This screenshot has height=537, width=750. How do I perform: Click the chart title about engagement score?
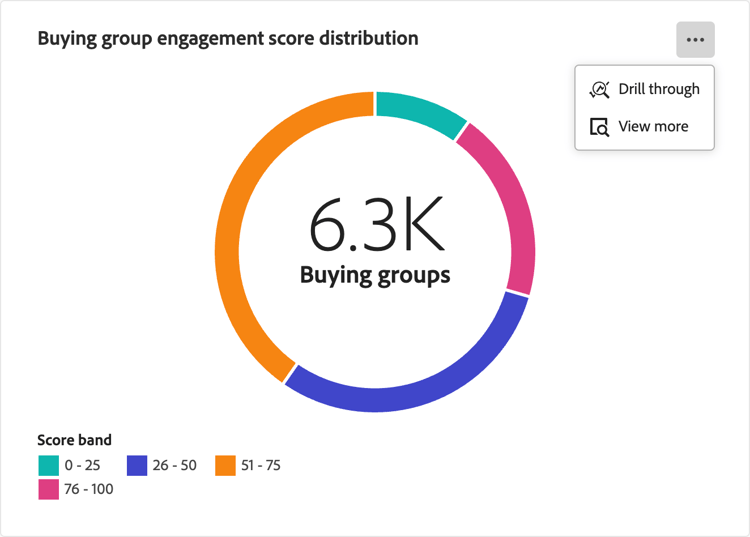coord(228,39)
